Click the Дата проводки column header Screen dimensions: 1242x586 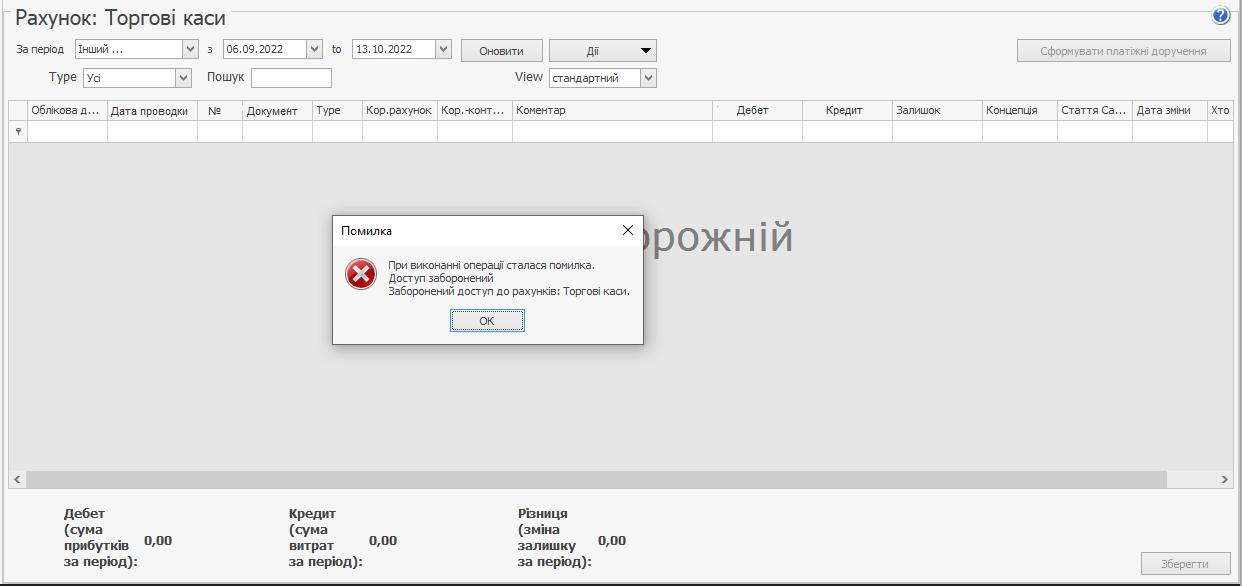150,111
